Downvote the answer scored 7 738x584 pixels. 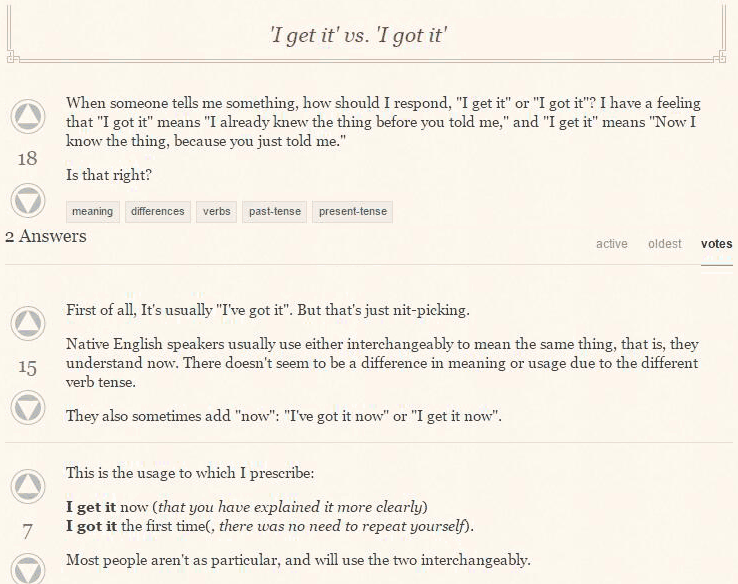tap(28, 569)
